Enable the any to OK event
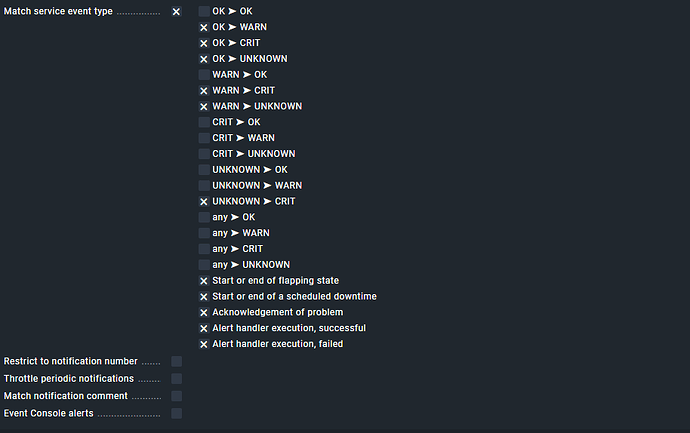 pyautogui.click(x=204, y=217)
